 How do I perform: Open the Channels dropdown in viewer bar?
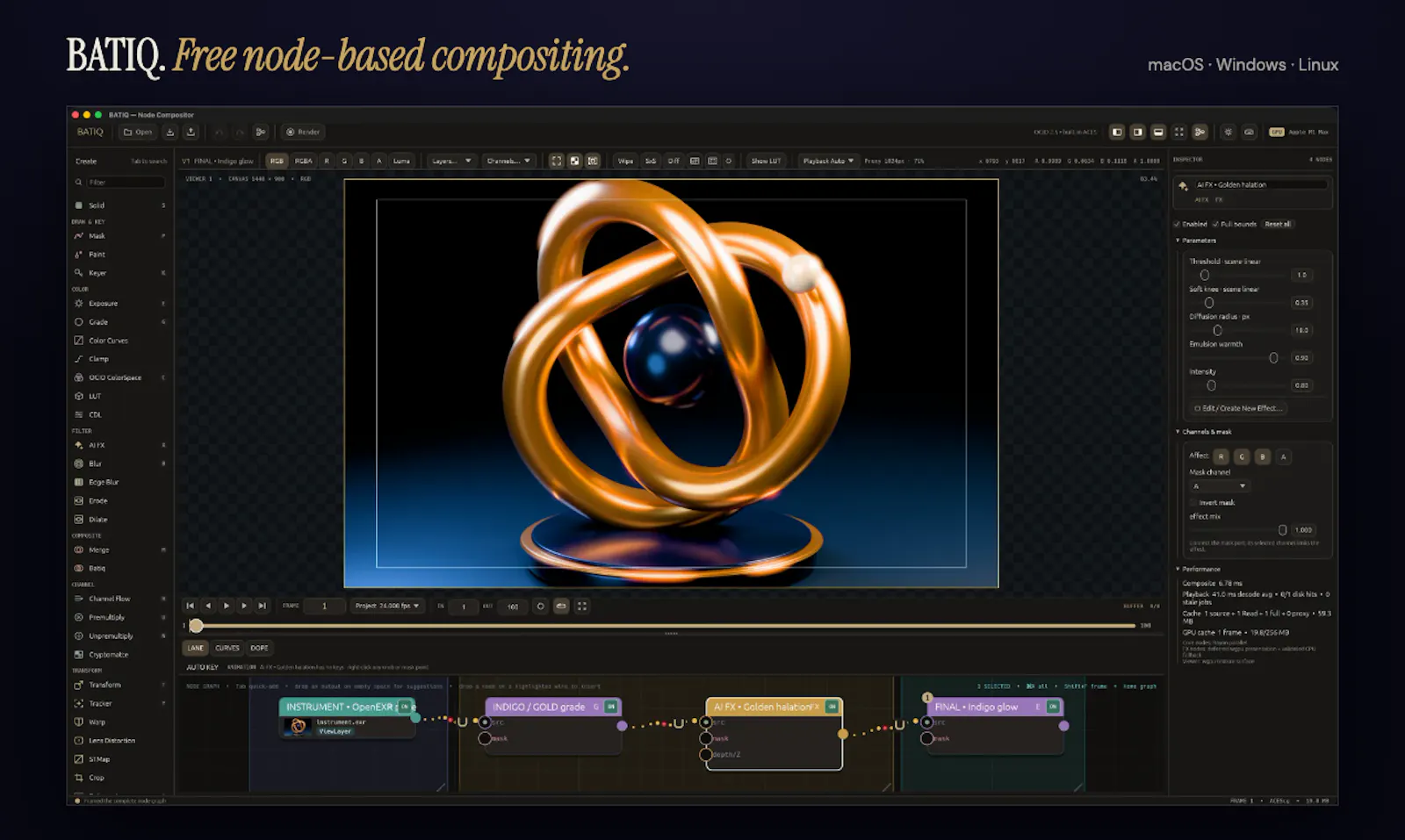[x=509, y=161]
